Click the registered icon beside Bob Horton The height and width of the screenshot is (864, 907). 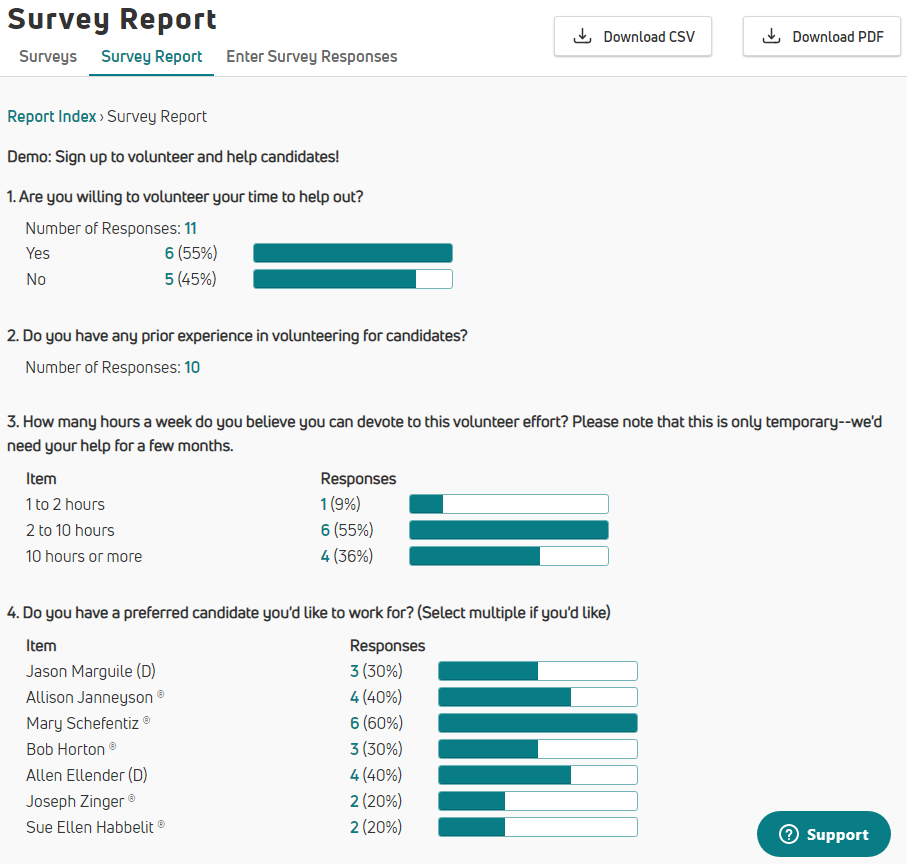pos(113,746)
